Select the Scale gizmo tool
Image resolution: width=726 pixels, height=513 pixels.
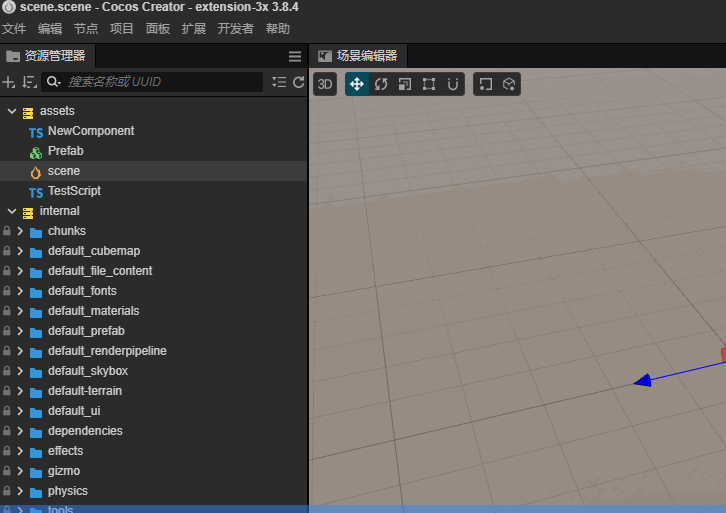point(405,84)
